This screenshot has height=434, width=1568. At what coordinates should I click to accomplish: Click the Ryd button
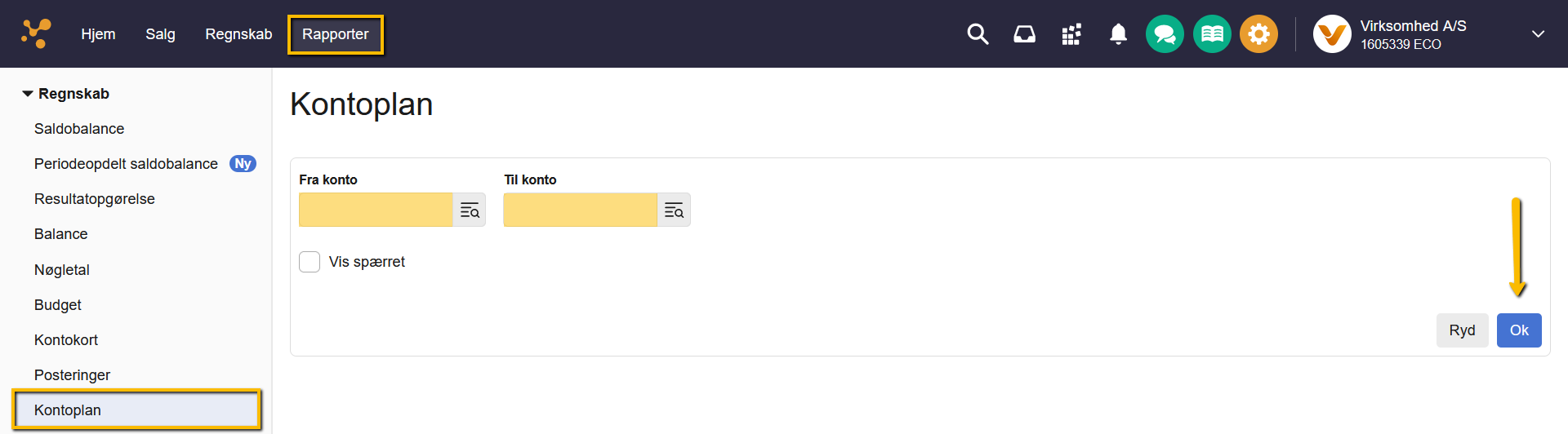(1462, 330)
